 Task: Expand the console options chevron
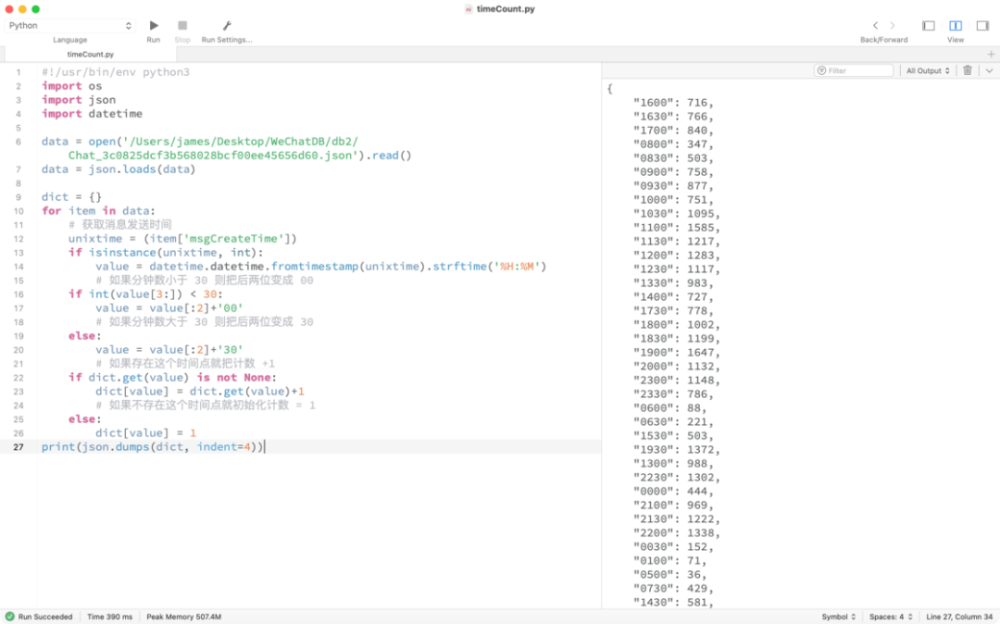(989, 71)
